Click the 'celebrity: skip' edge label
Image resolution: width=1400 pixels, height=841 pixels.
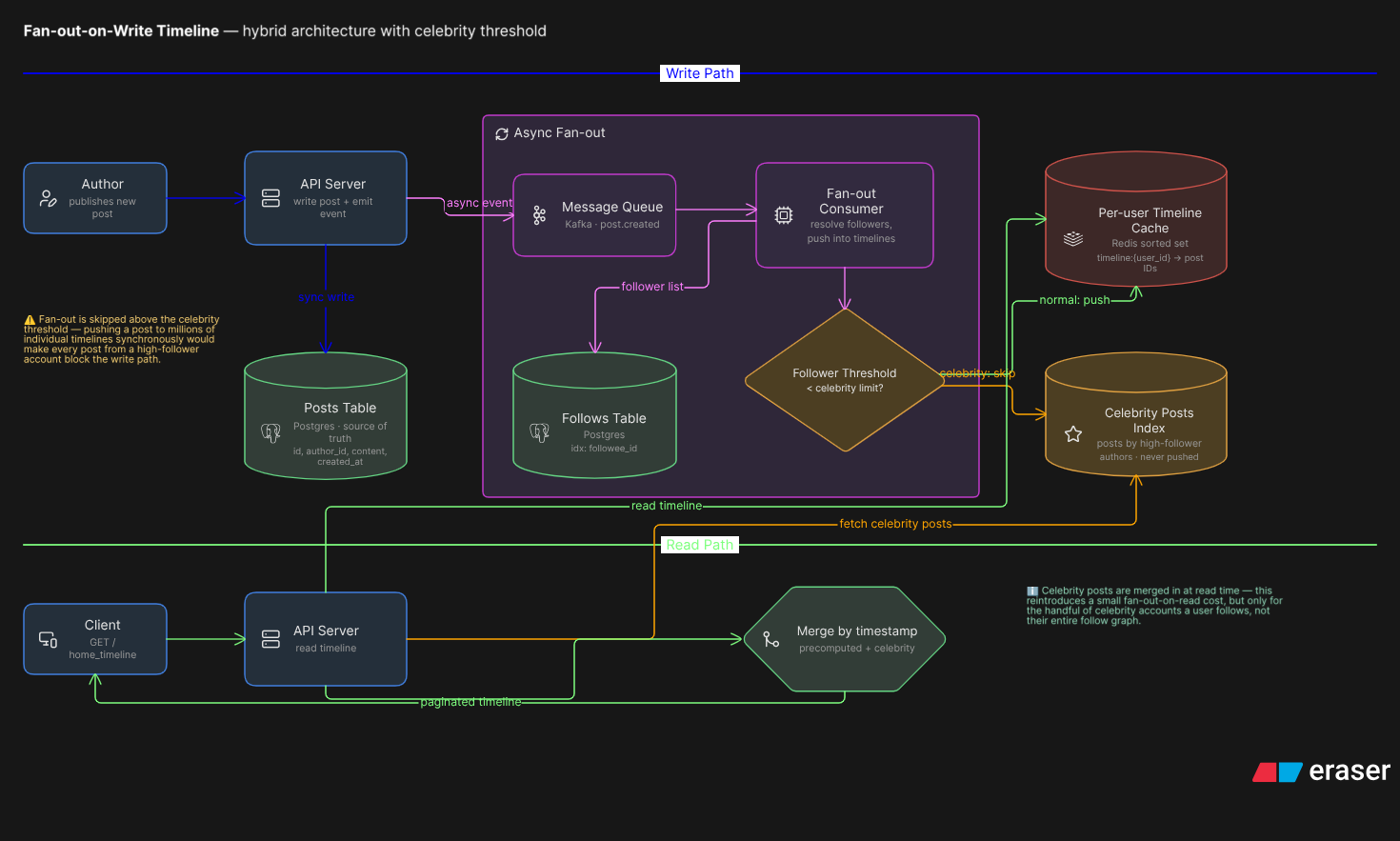tap(977, 373)
